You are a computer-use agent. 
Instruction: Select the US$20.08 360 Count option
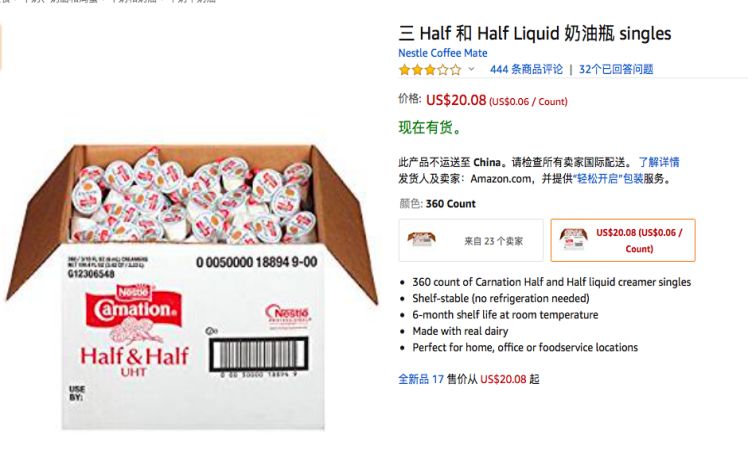click(623, 240)
